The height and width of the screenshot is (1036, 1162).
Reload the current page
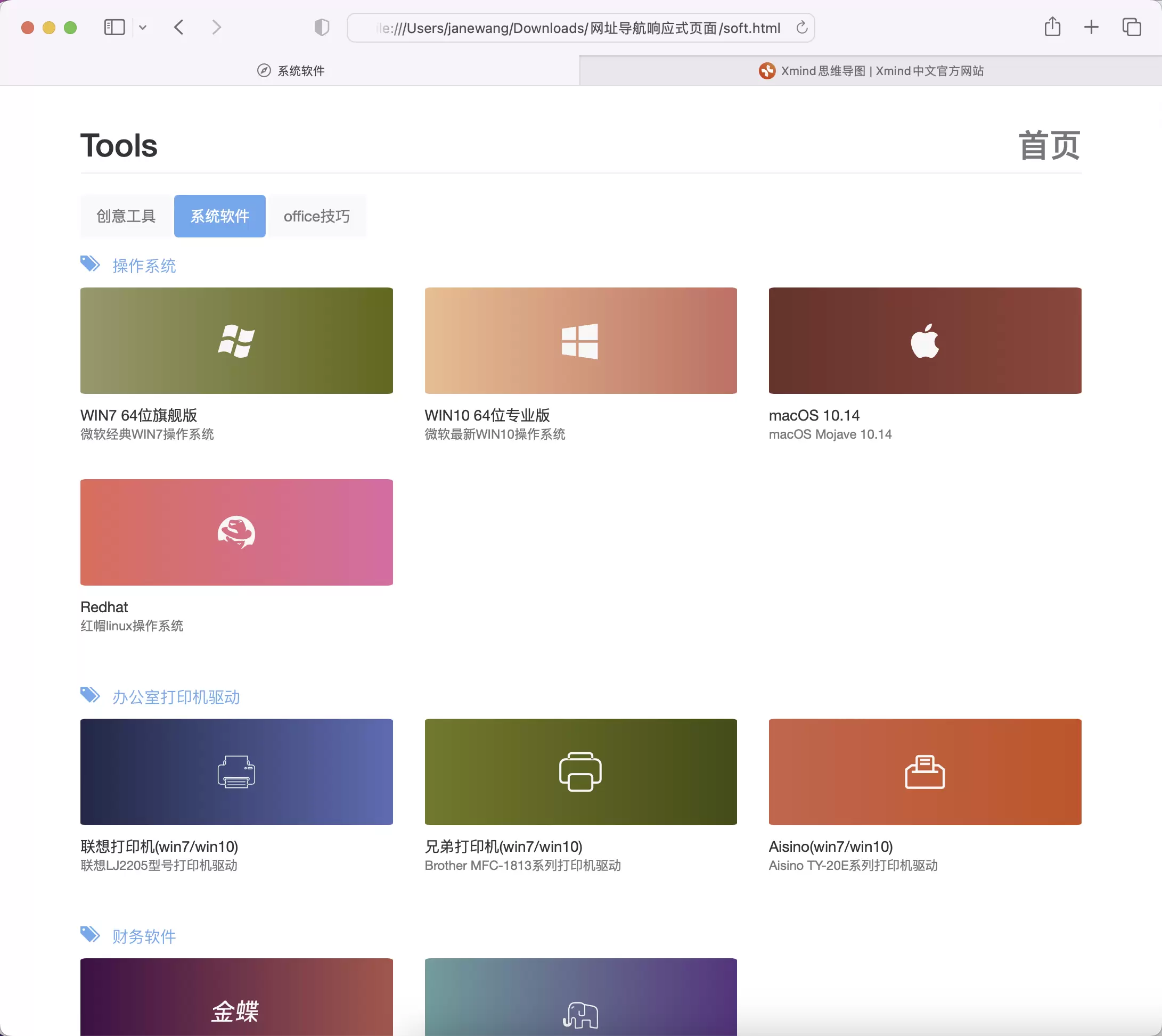click(x=801, y=27)
